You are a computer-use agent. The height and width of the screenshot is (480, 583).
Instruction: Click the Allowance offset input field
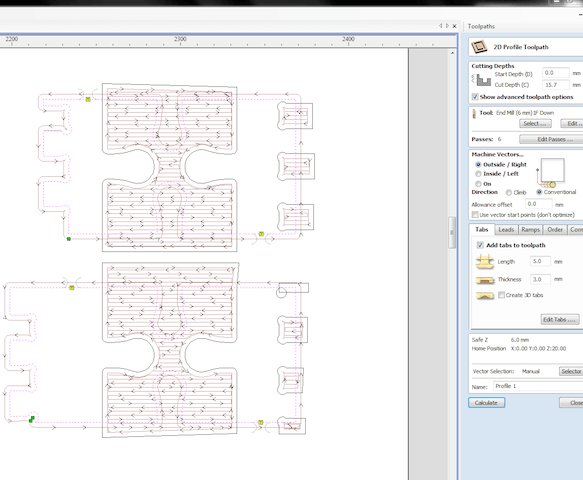pyautogui.click(x=539, y=204)
